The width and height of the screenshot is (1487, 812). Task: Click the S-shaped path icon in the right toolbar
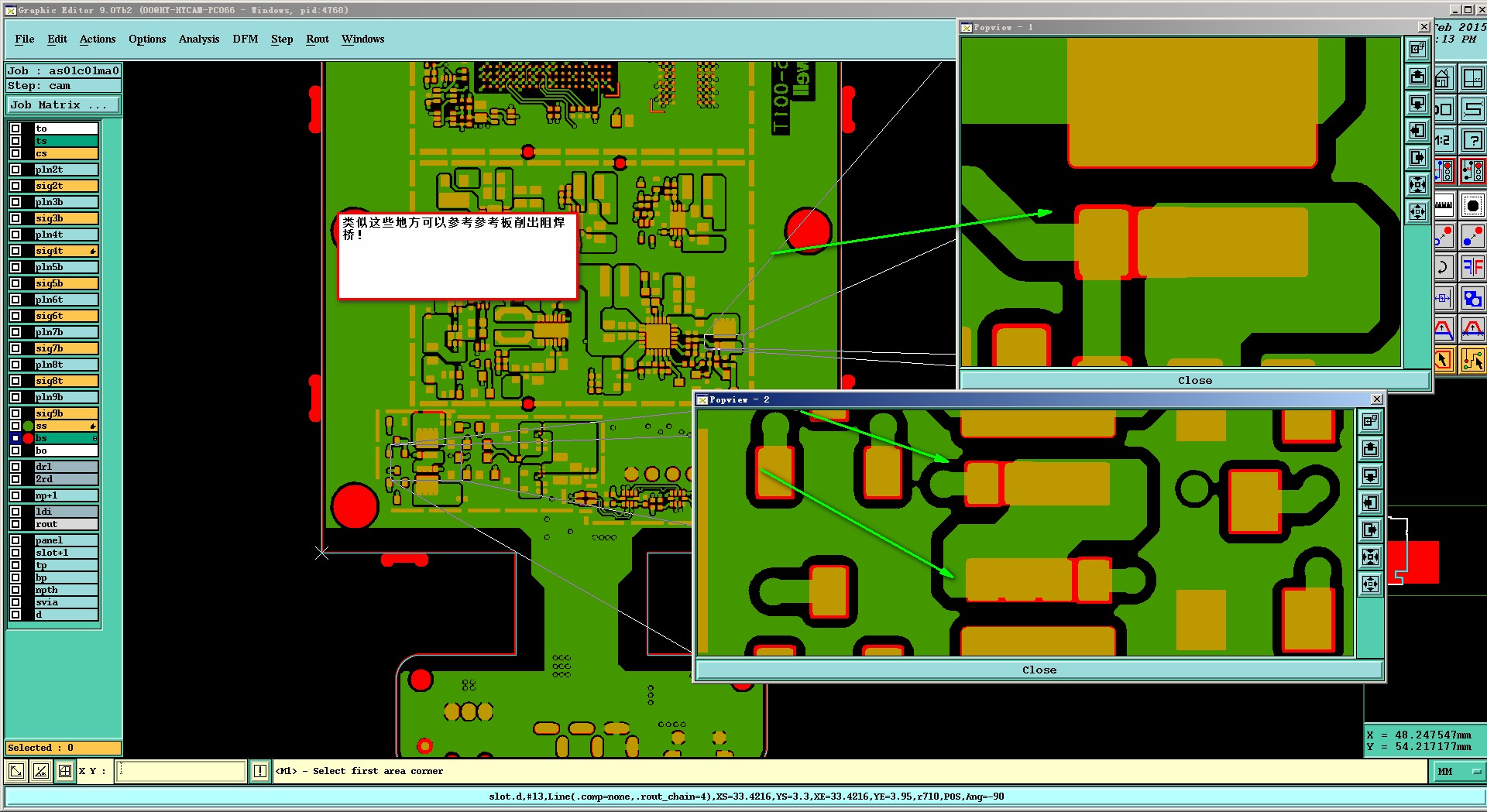1472,109
